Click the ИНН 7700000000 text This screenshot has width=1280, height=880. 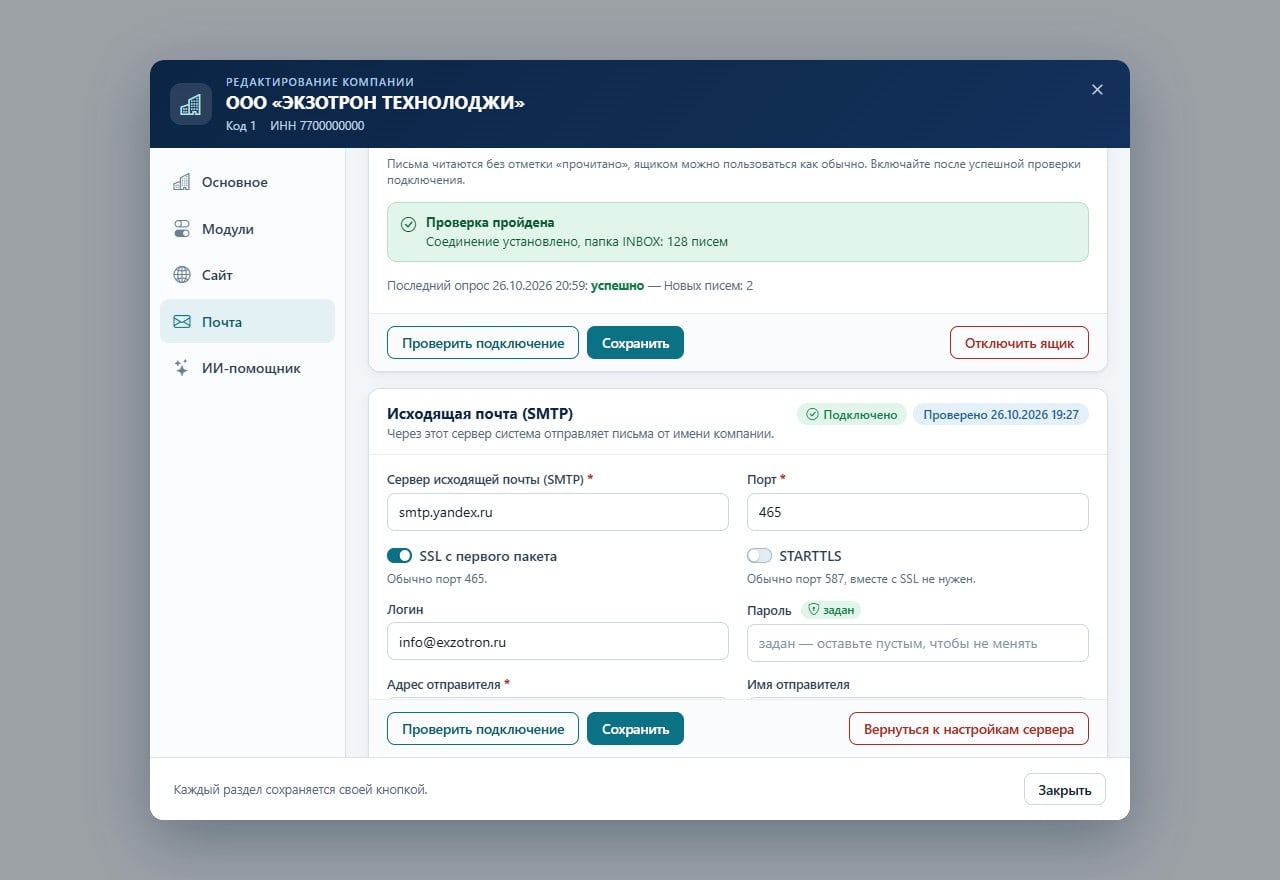click(317, 126)
